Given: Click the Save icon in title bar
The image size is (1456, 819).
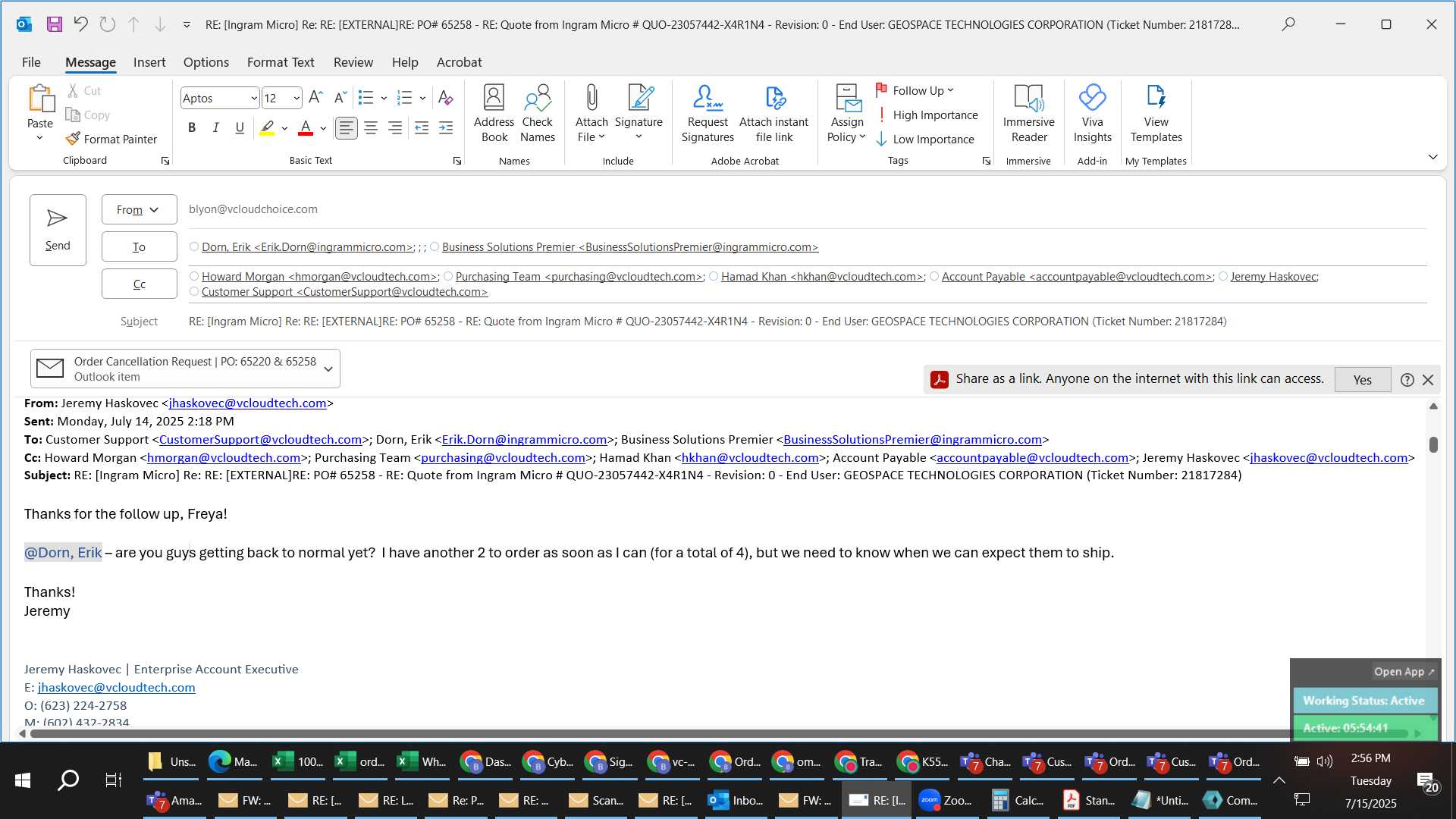Looking at the screenshot, I should (x=54, y=24).
